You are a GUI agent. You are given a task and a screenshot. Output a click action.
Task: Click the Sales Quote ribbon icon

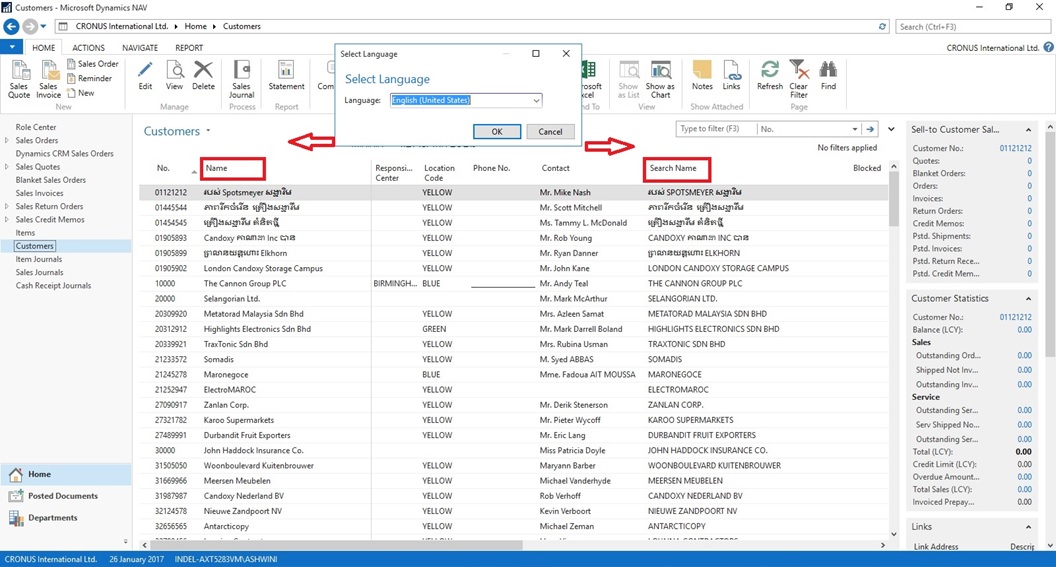pyautogui.click(x=19, y=77)
